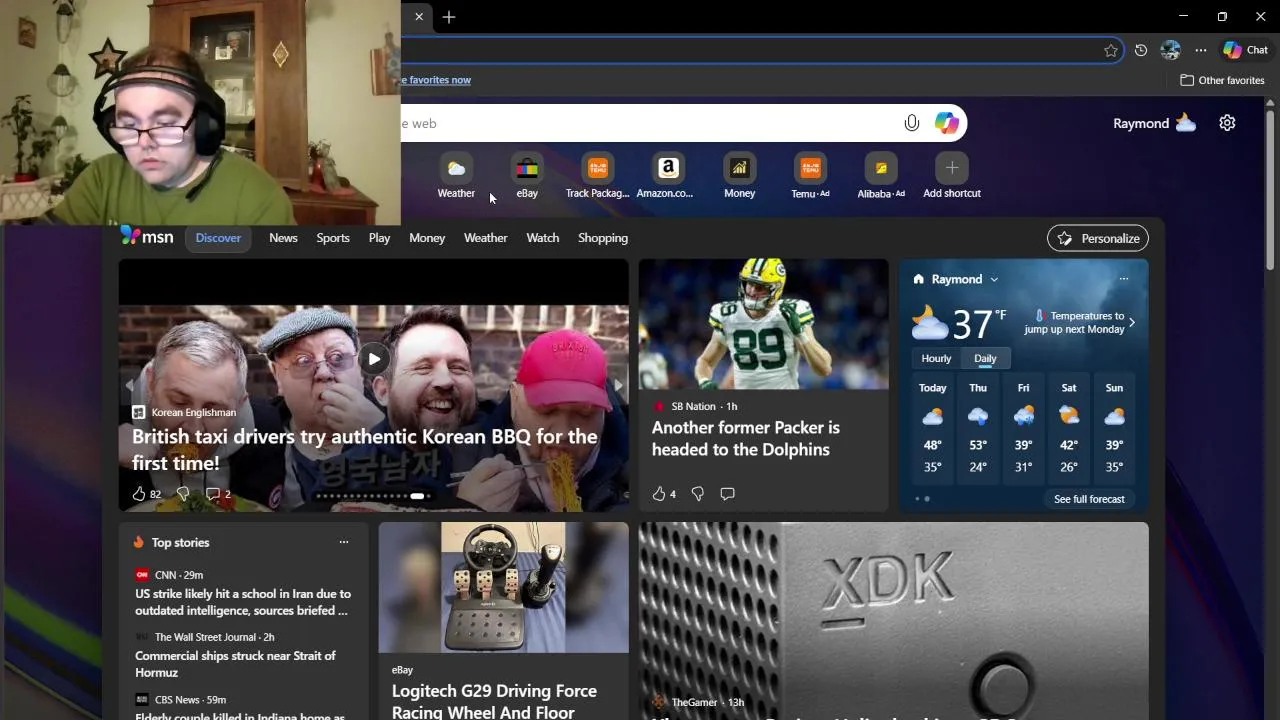Screen dimensions: 1280x720
Task: Open the Weather shortcut tile
Action: pos(456,177)
